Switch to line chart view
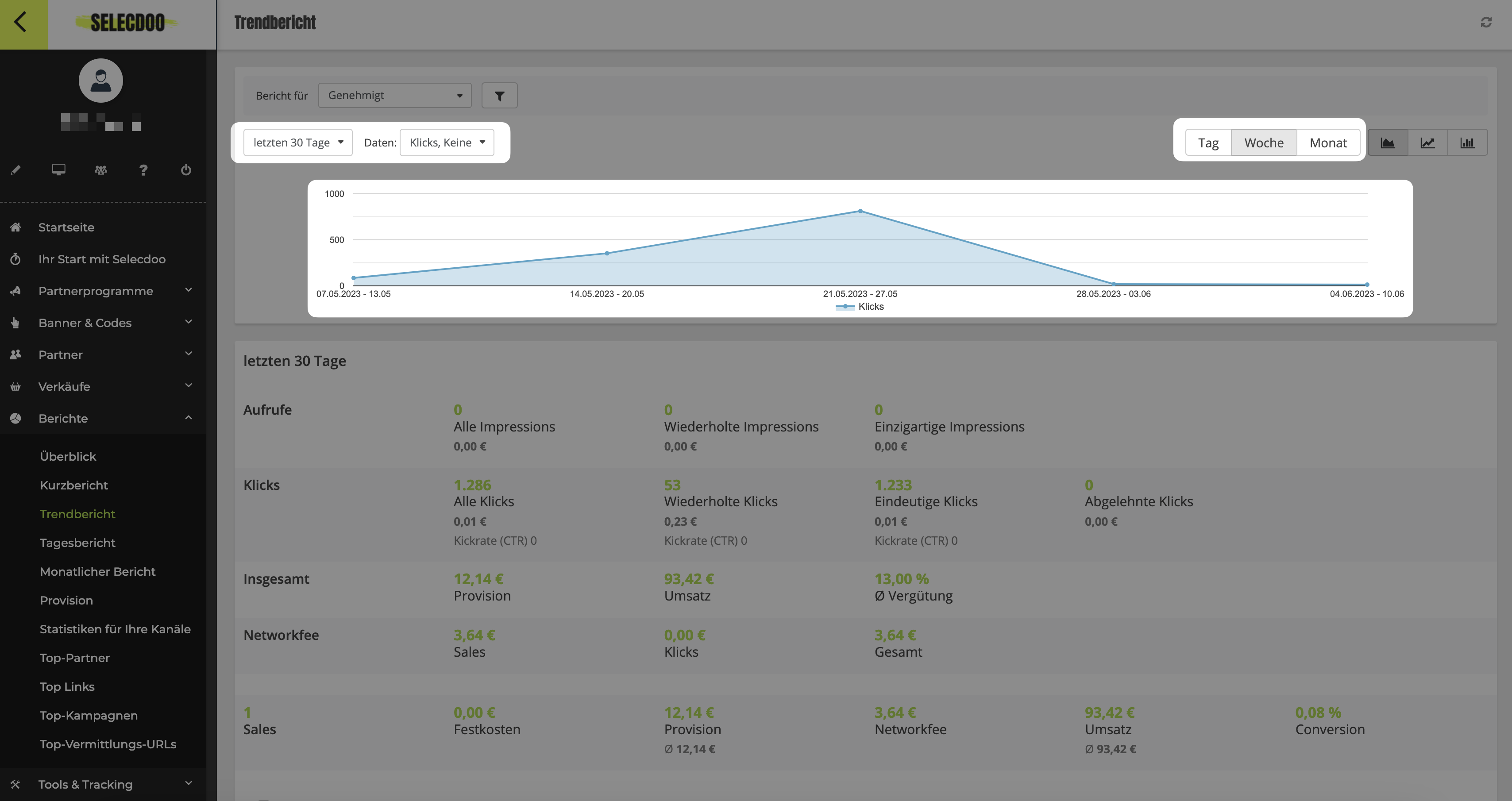The image size is (1512, 801). [1427, 142]
